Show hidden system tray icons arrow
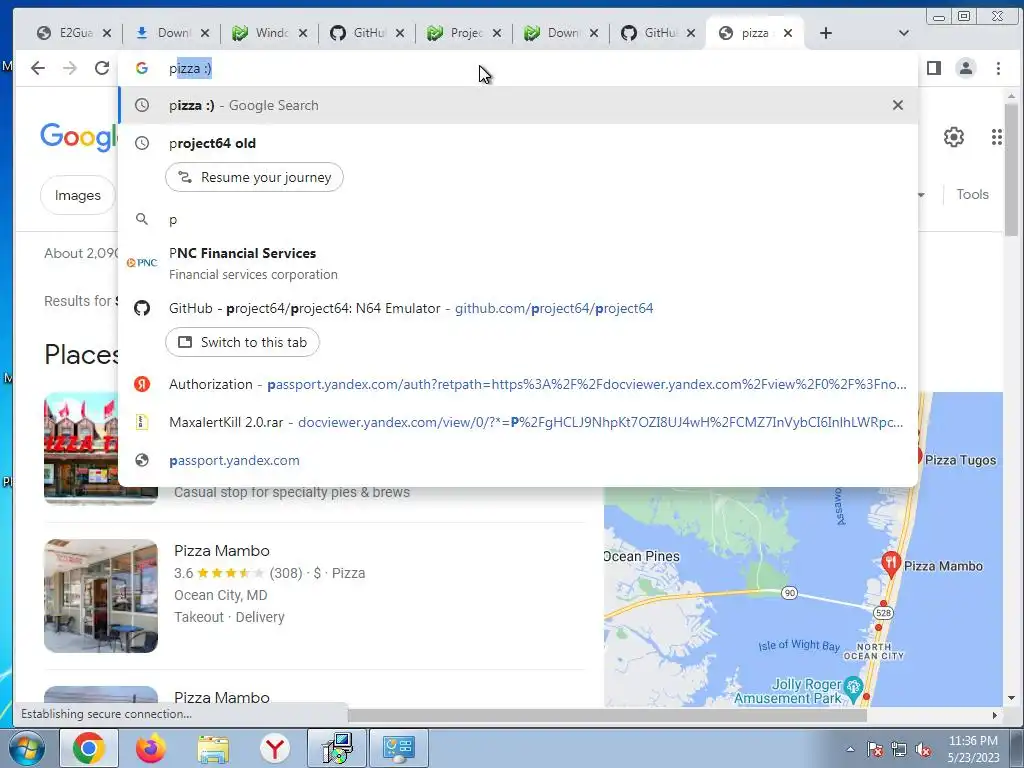Image resolution: width=1024 pixels, height=768 pixels. 850,750
